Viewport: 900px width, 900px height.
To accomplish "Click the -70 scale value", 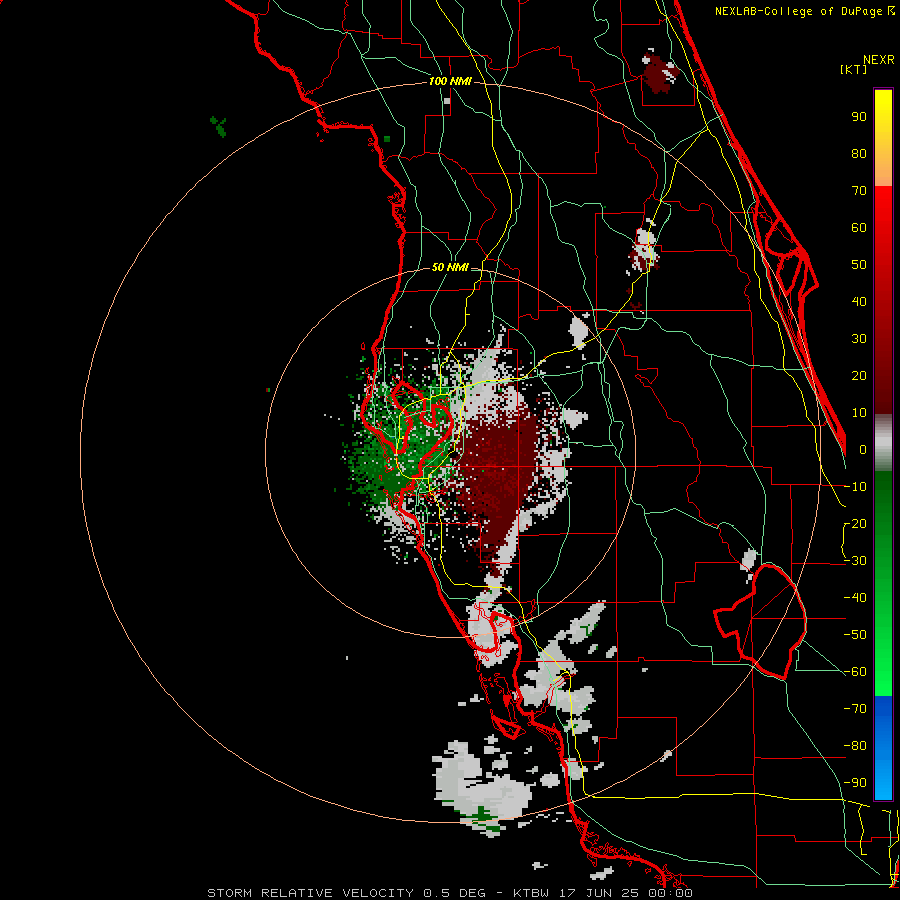I will click(856, 709).
